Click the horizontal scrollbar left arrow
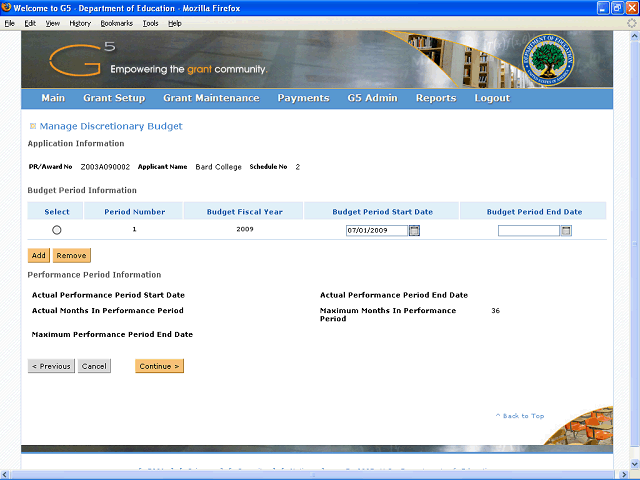 tap(5, 475)
